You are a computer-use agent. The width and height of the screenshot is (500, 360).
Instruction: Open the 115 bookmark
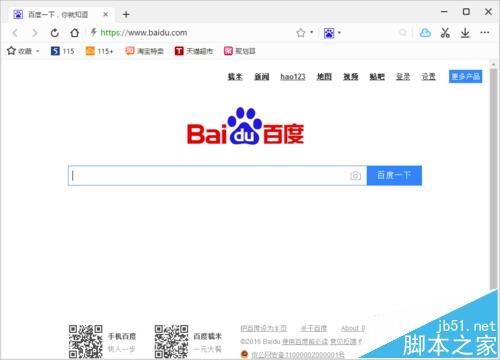coord(62,51)
